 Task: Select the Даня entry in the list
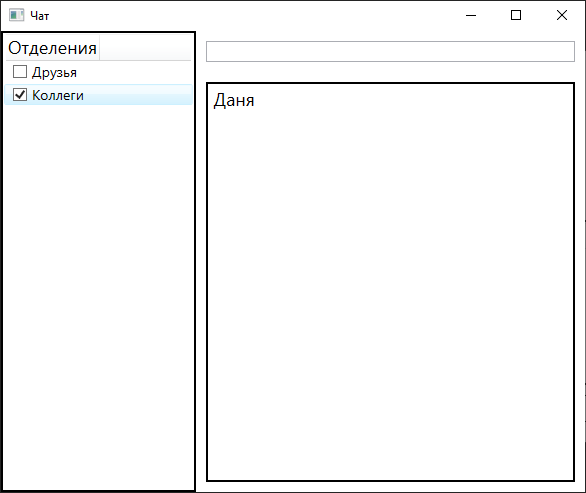click(x=234, y=101)
